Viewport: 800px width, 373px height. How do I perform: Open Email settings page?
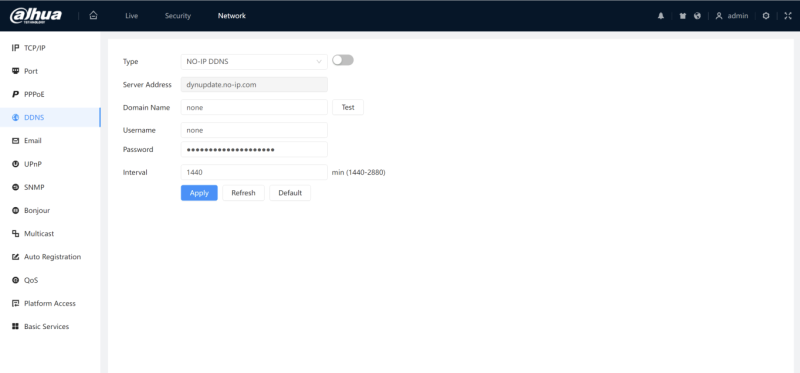(x=50, y=141)
